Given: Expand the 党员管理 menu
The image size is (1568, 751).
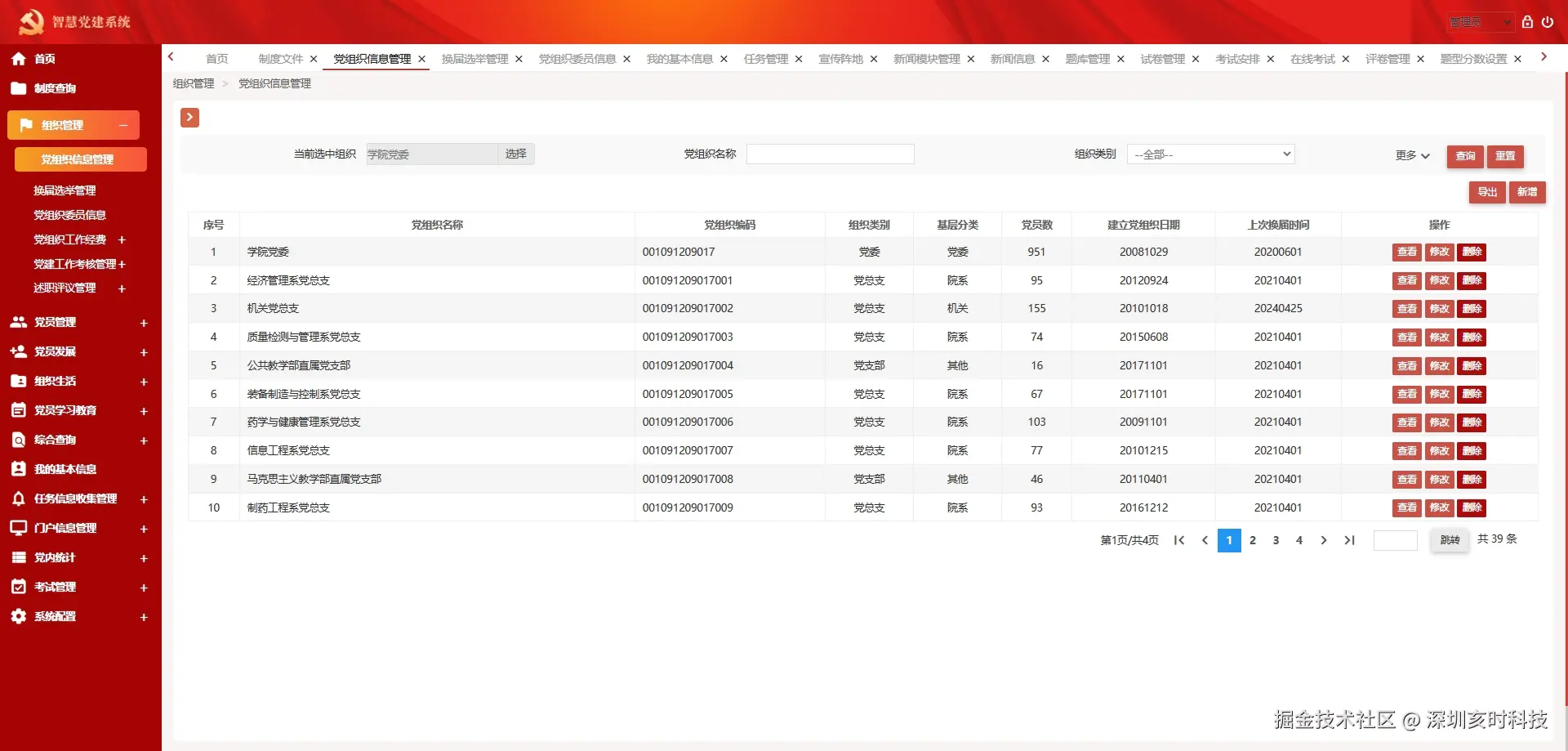Looking at the screenshot, I should tap(144, 323).
